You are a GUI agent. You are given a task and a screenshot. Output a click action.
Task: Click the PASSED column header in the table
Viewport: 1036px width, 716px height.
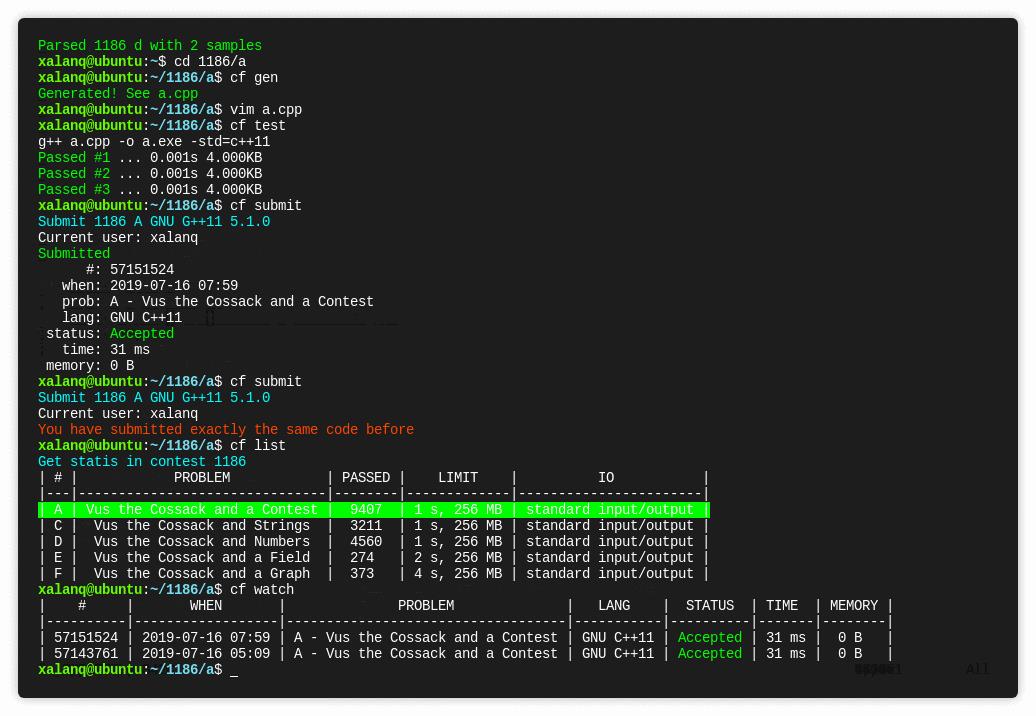(x=366, y=477)
